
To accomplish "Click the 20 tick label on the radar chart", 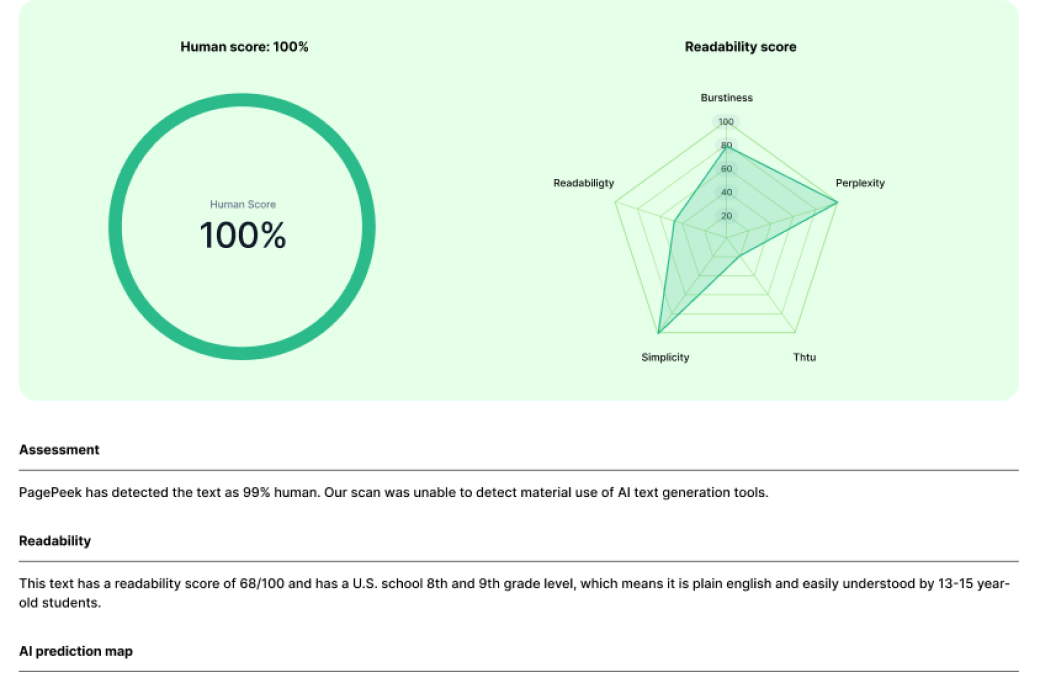I will click(x=726, y=216).
